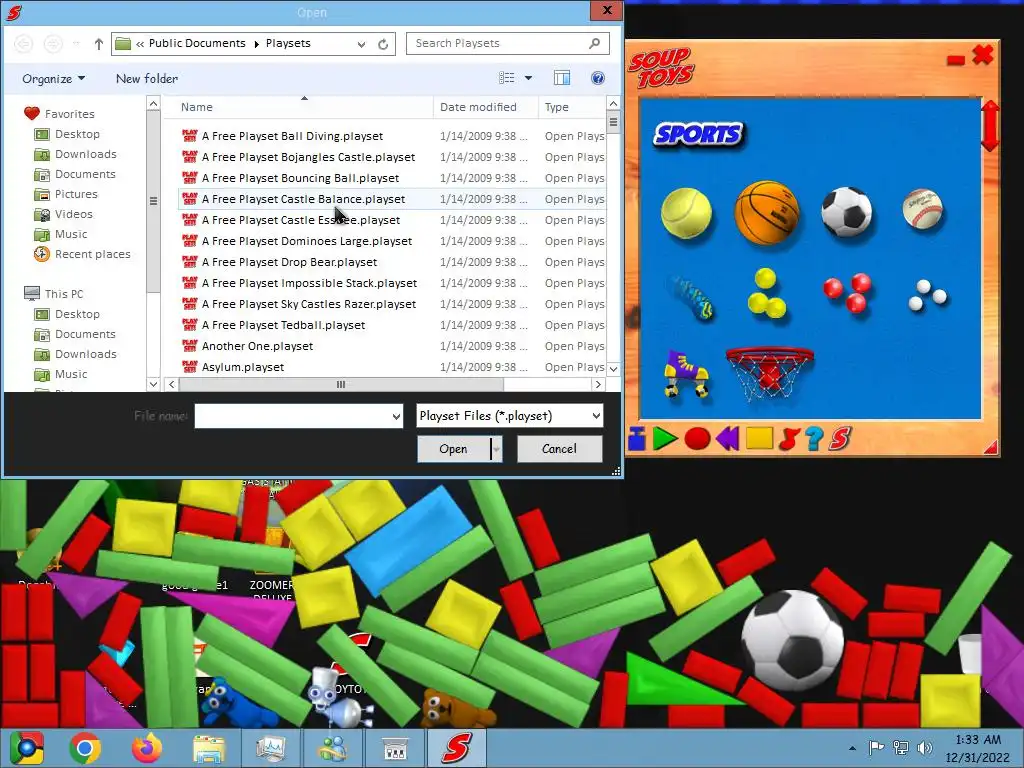The width and height of the screenshot is (1024, 768).
Task: Pick the purple roller skate toy
Action: [x=686, y=374]
